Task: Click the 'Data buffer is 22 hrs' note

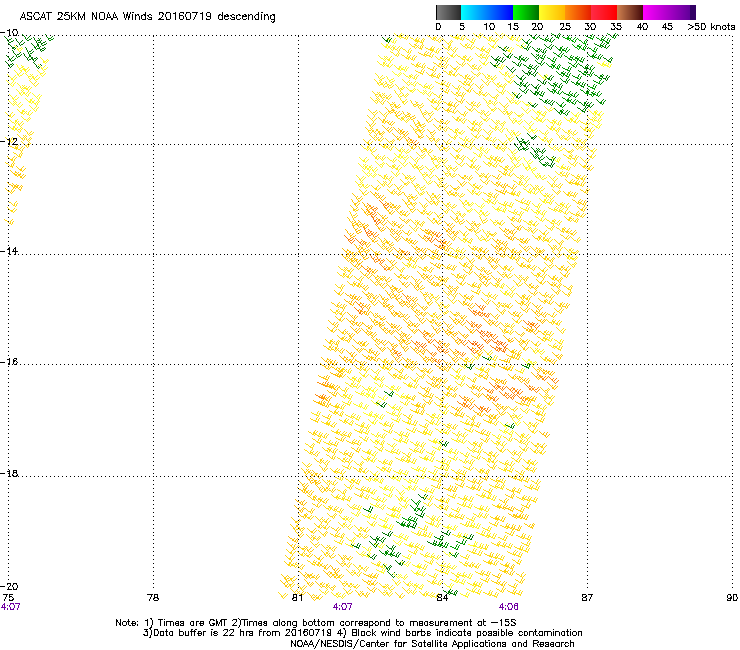Action: (x=362, y=633)
